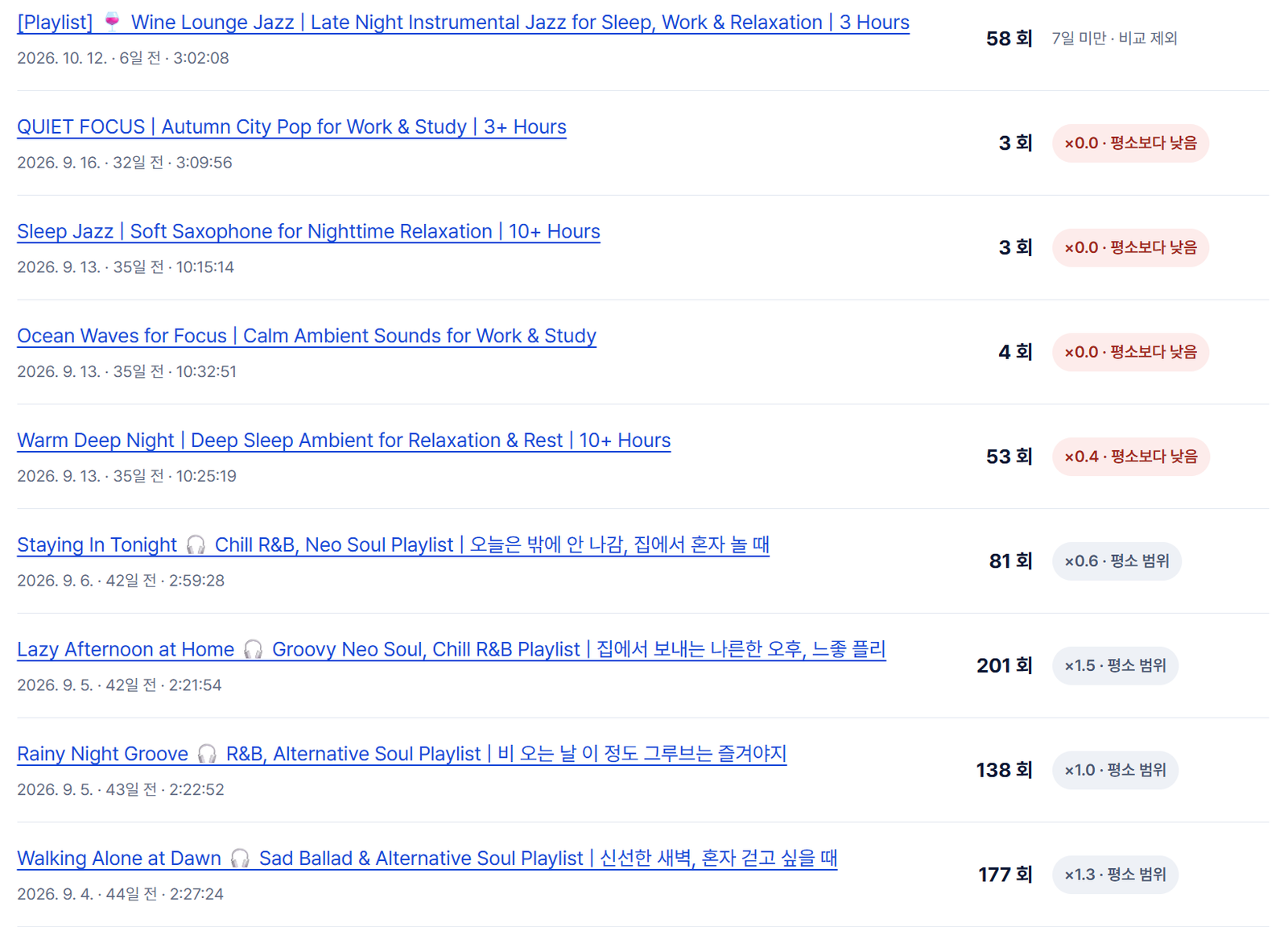Click '2026. 9. 13. · 35일 전 · 10:15:14' metadata

coord(126,267)
